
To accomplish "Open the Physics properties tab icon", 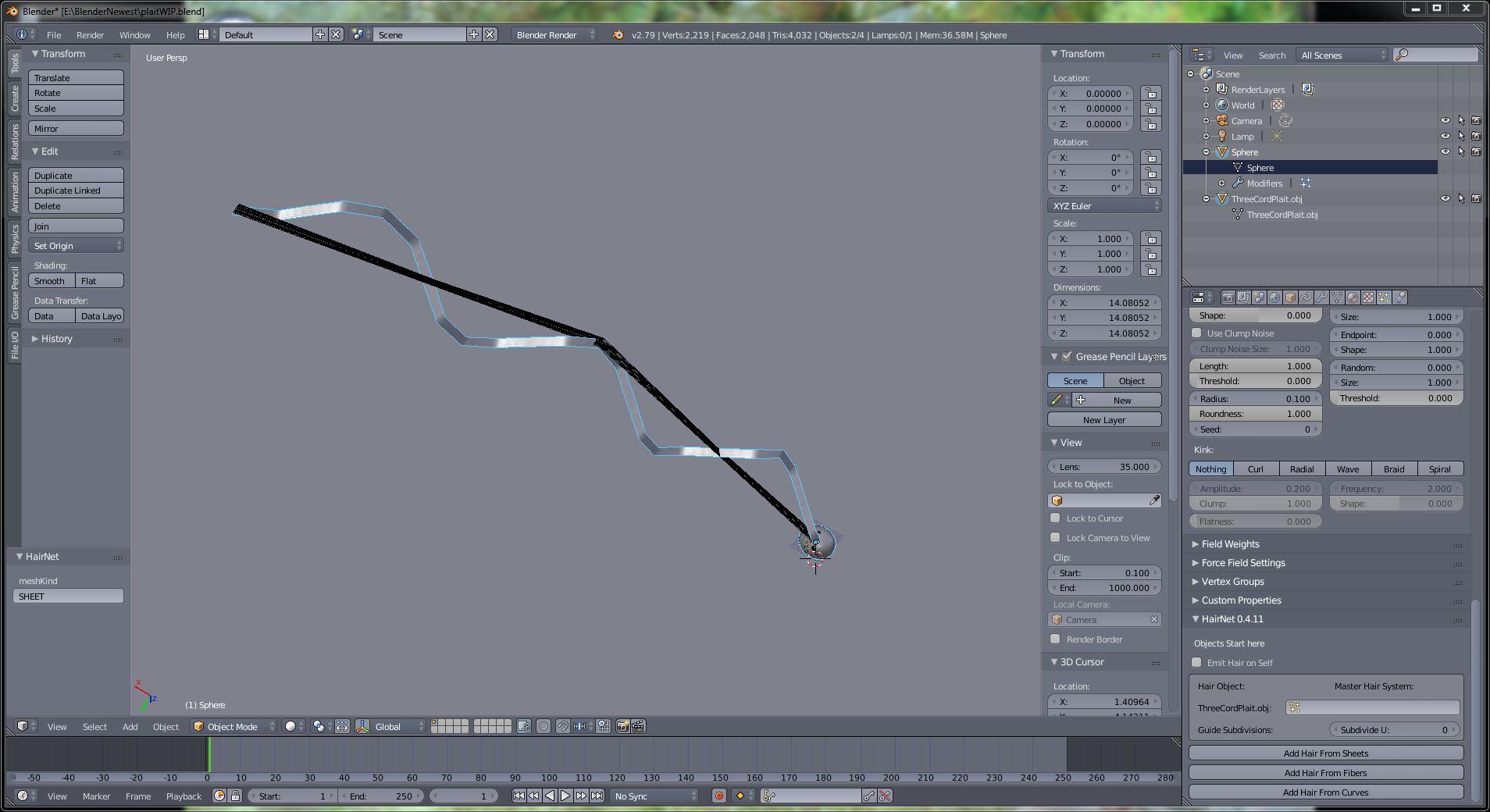I will point(1399,297).
